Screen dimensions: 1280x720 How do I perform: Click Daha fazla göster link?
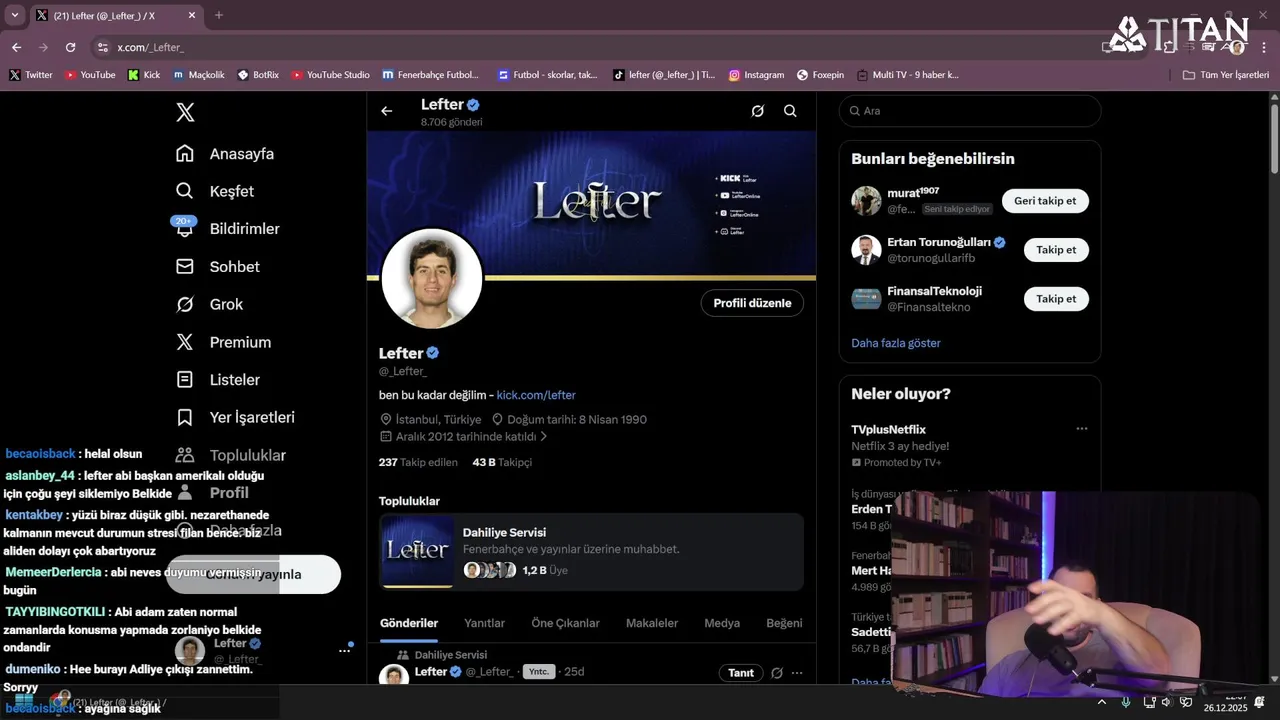point(896,343)
